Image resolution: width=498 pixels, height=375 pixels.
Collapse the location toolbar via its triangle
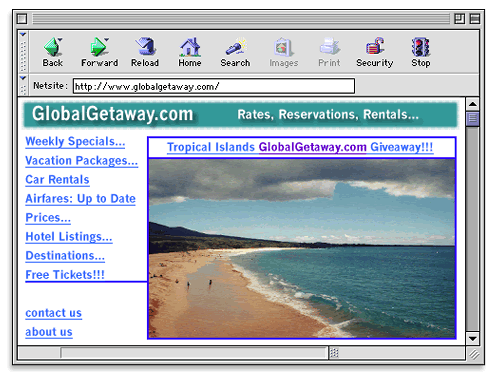coord(23,78)
